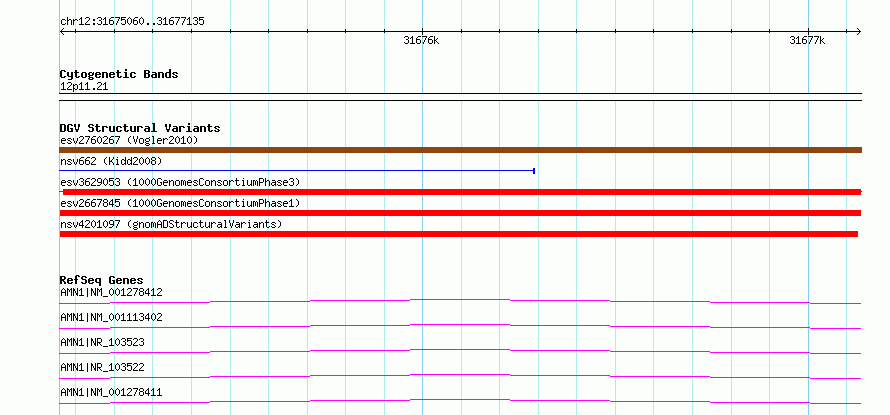Screen dimensions: 890x415
Task: Click esv2760267 (Vogler2010) variant label
Action: pyautogui.click(x=129, y=140)
